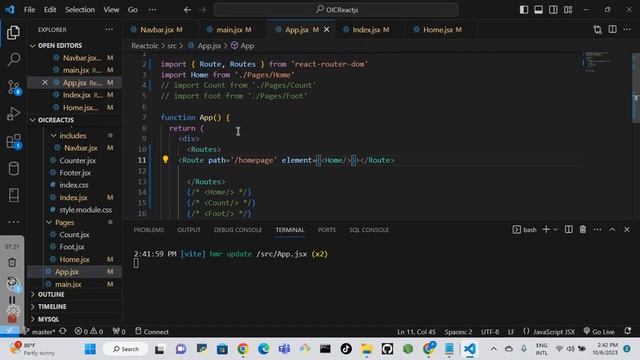Click the master branch indicator
Viewport: 640px width, 360px height.
pyautogui.click(x=40, y=331)
